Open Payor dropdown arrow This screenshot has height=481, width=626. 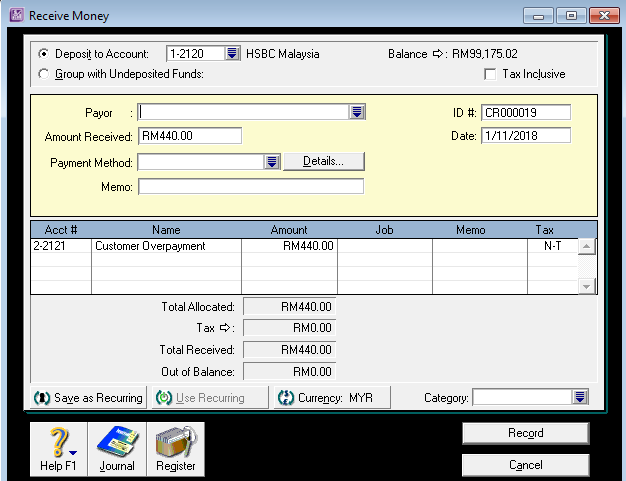357,112
